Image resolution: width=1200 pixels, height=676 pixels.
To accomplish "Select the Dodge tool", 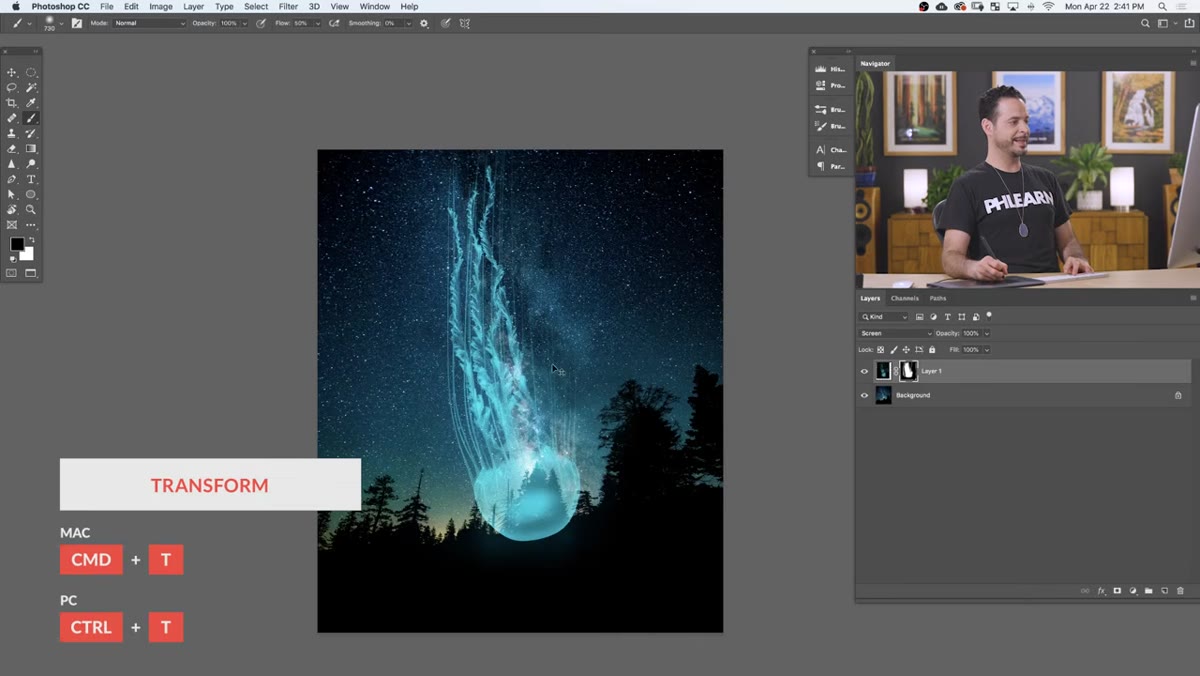I will pyautogui.click(x=31, y=164).
